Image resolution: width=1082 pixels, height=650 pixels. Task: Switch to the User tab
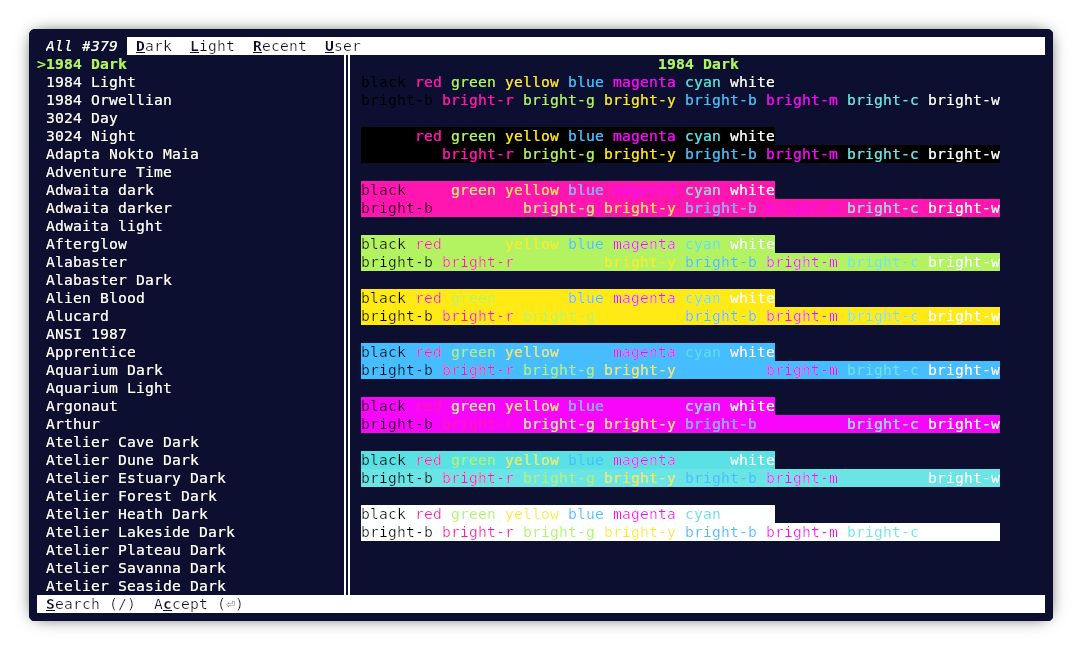pyautogui.click(x=342, y=46)
